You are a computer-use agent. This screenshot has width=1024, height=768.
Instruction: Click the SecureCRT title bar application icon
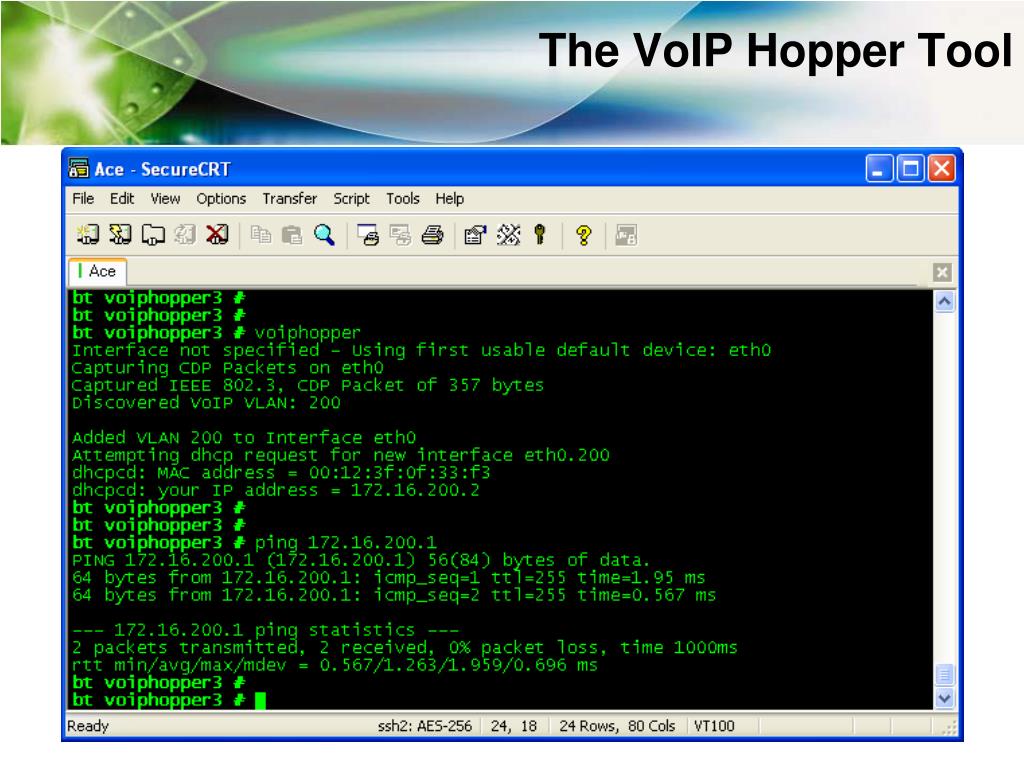pos(78,168)
